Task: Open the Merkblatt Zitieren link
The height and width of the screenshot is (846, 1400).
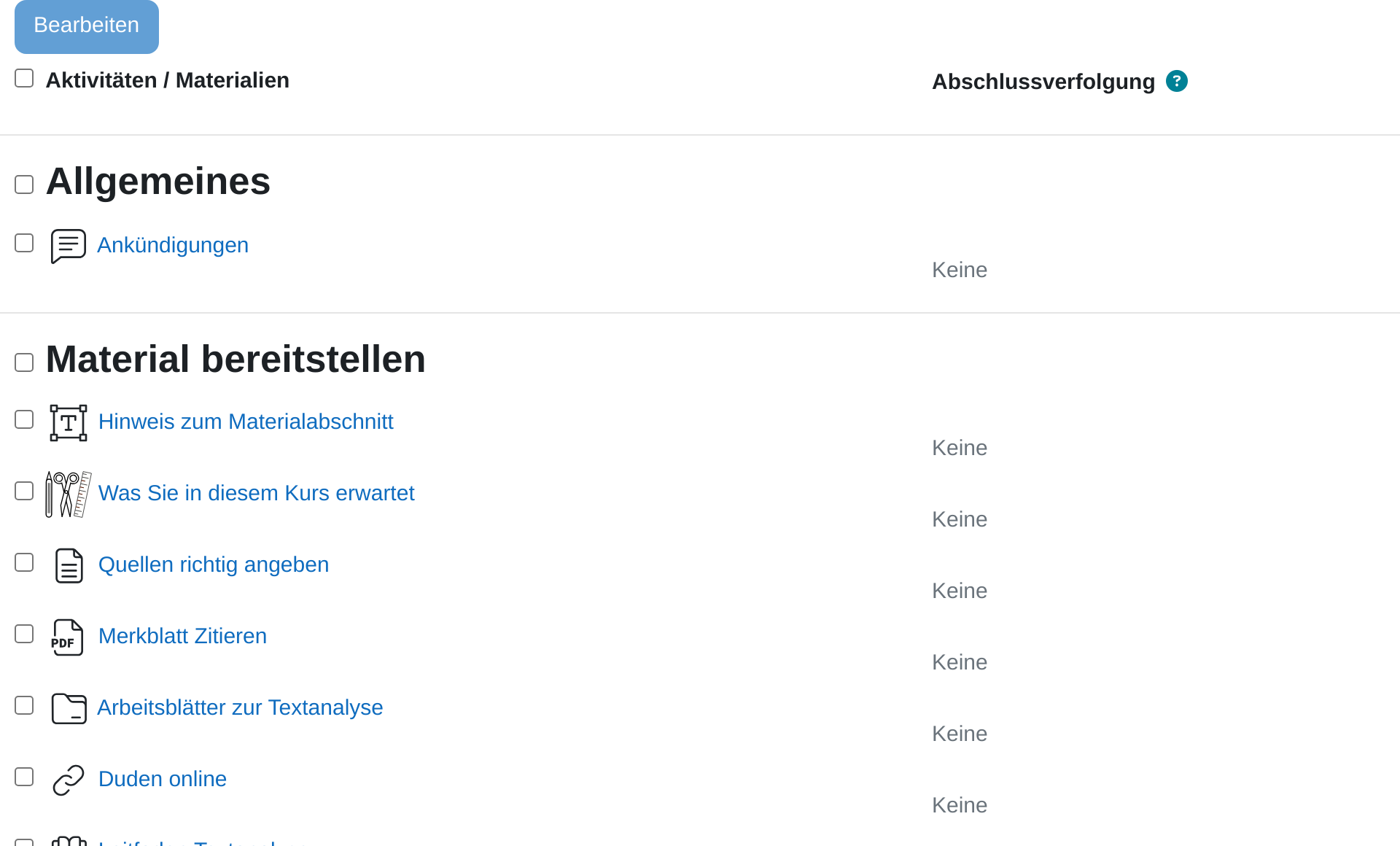Action: (x=182, y=636)
